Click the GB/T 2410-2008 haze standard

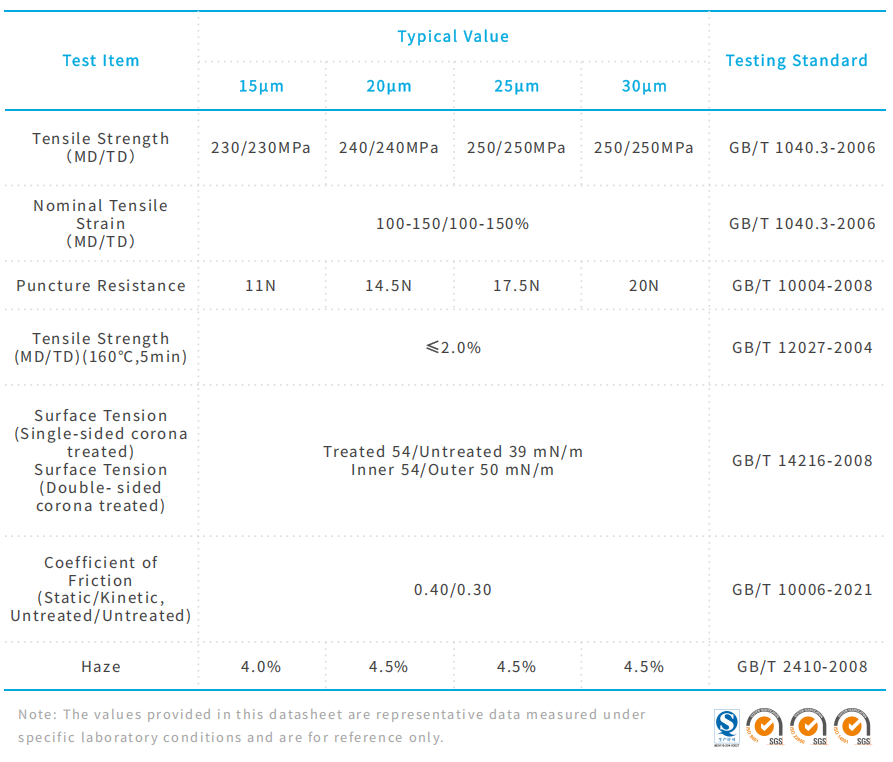tap(802, 667)
